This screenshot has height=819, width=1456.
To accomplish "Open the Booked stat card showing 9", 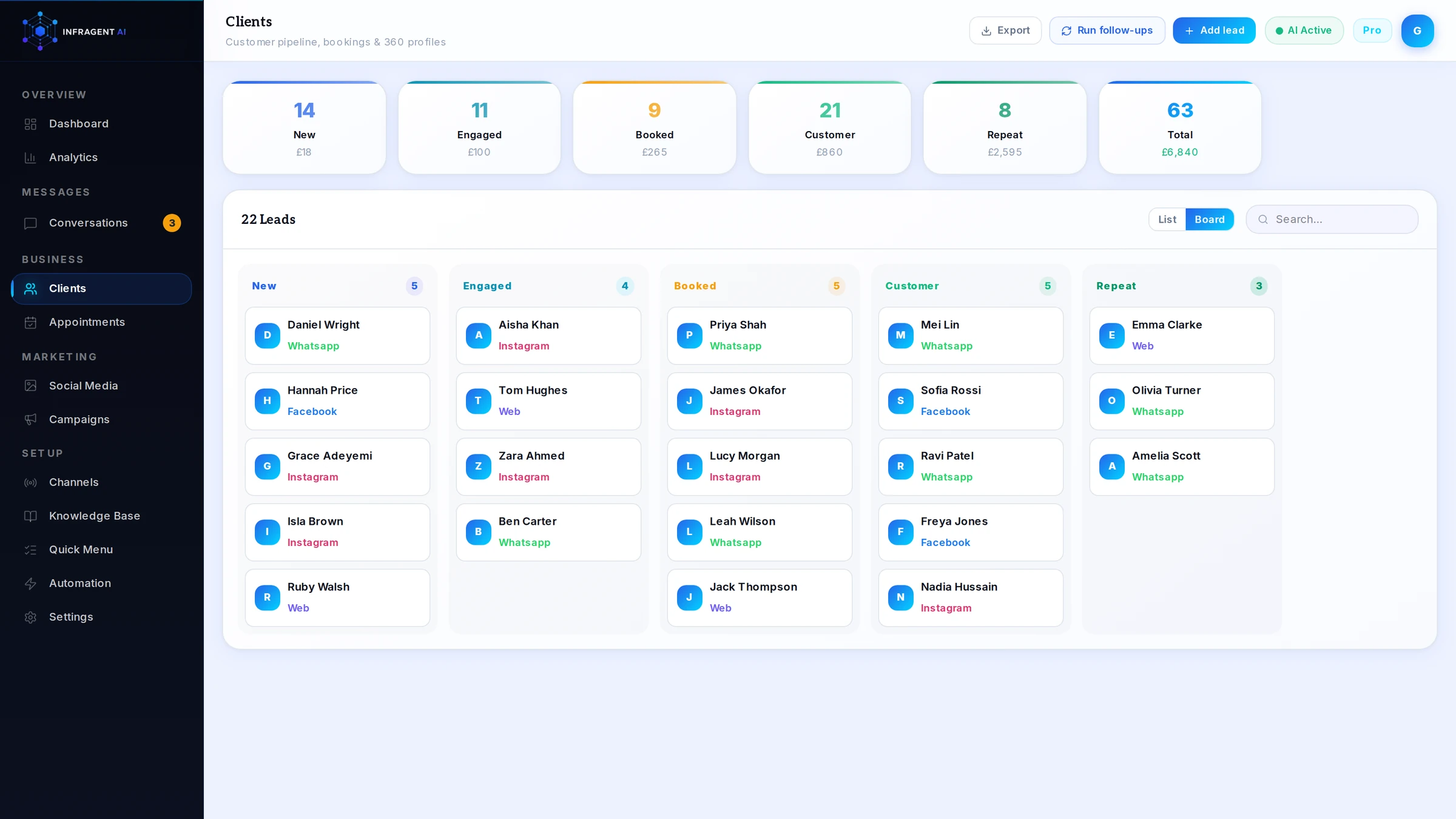I will pyautogui.click(x=655, y=128).
